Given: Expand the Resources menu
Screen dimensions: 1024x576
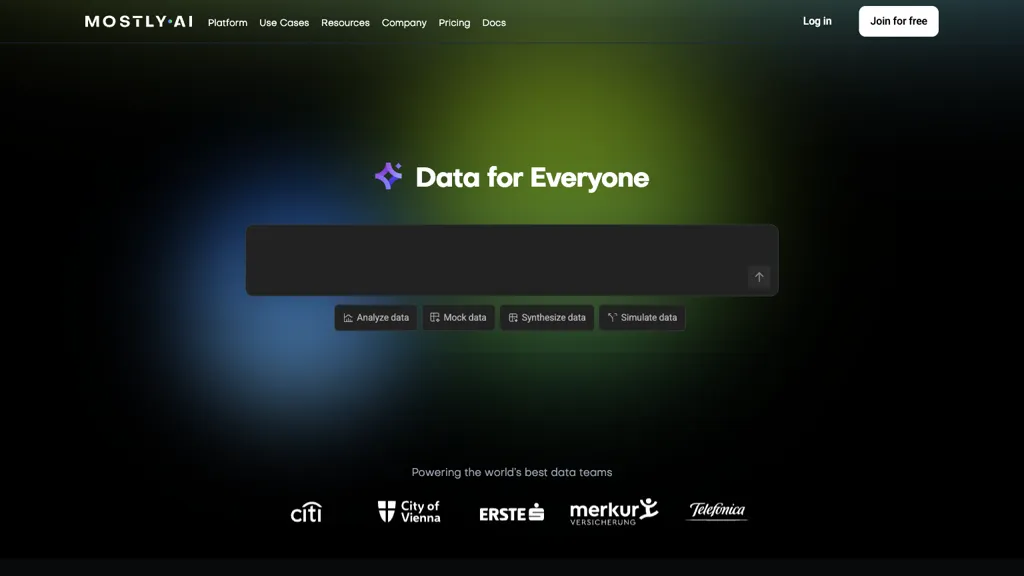Looking at the screenshot, I should coord(345,22).
